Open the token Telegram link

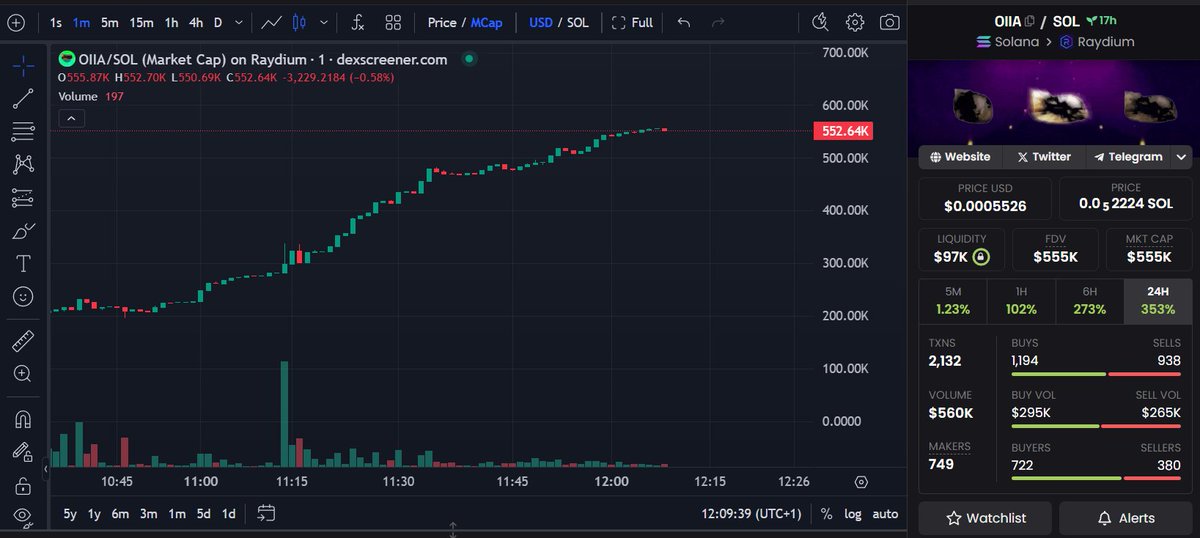click(x=1128, y=157)
